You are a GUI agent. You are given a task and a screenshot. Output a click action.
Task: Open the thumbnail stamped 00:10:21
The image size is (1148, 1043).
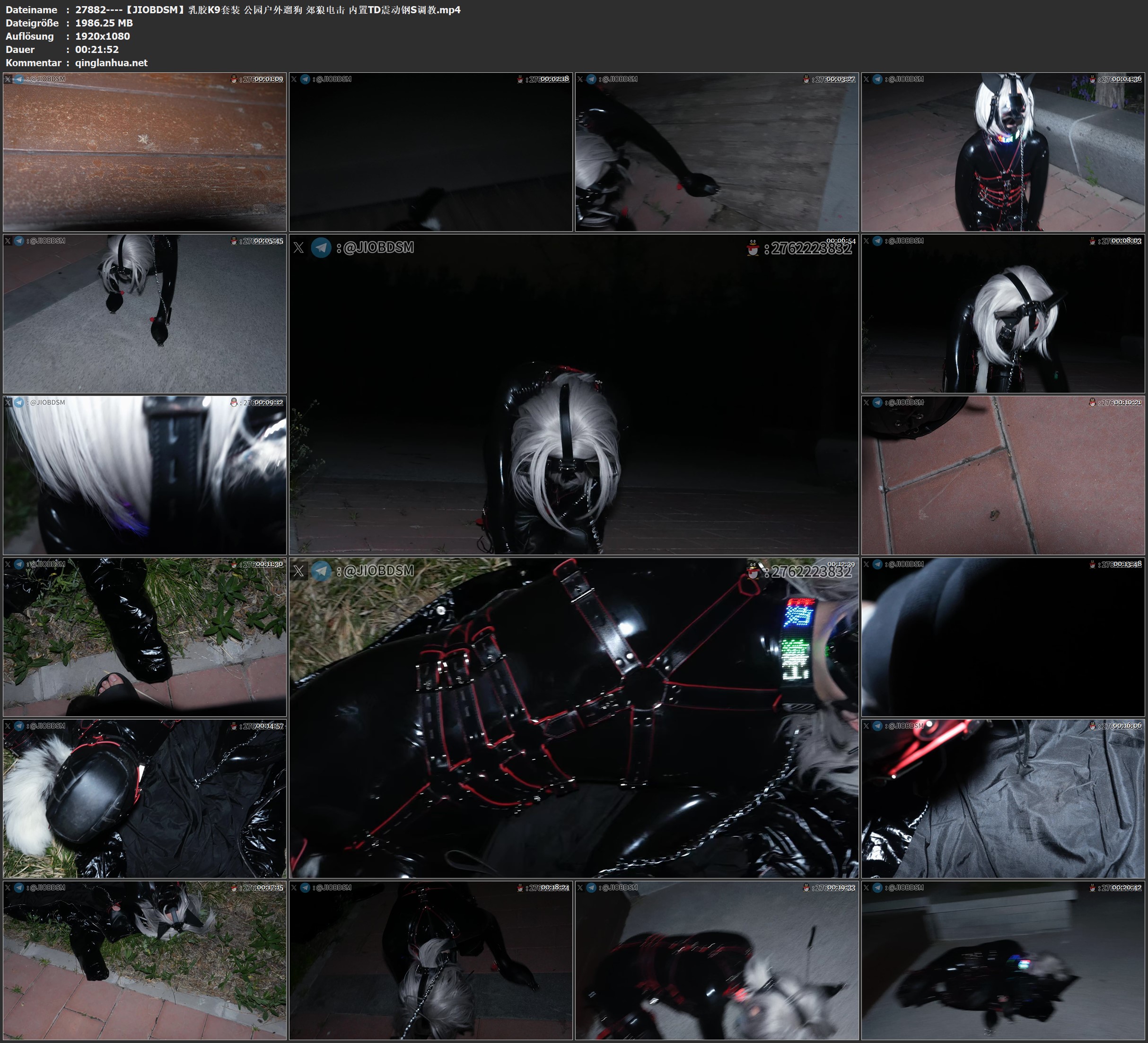pos(1003,475)
